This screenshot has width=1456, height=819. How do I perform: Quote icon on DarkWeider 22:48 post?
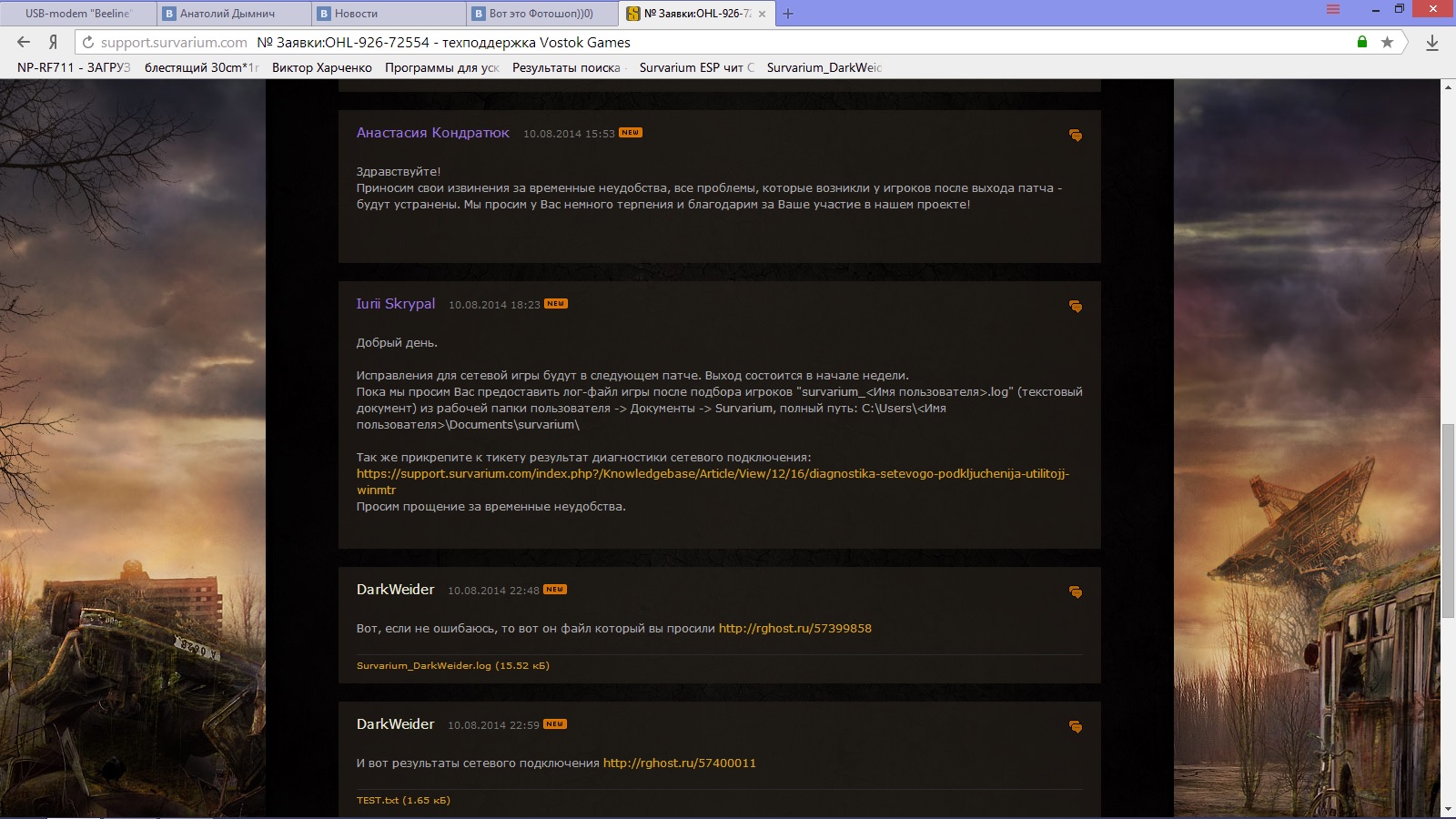[1076, 592]
